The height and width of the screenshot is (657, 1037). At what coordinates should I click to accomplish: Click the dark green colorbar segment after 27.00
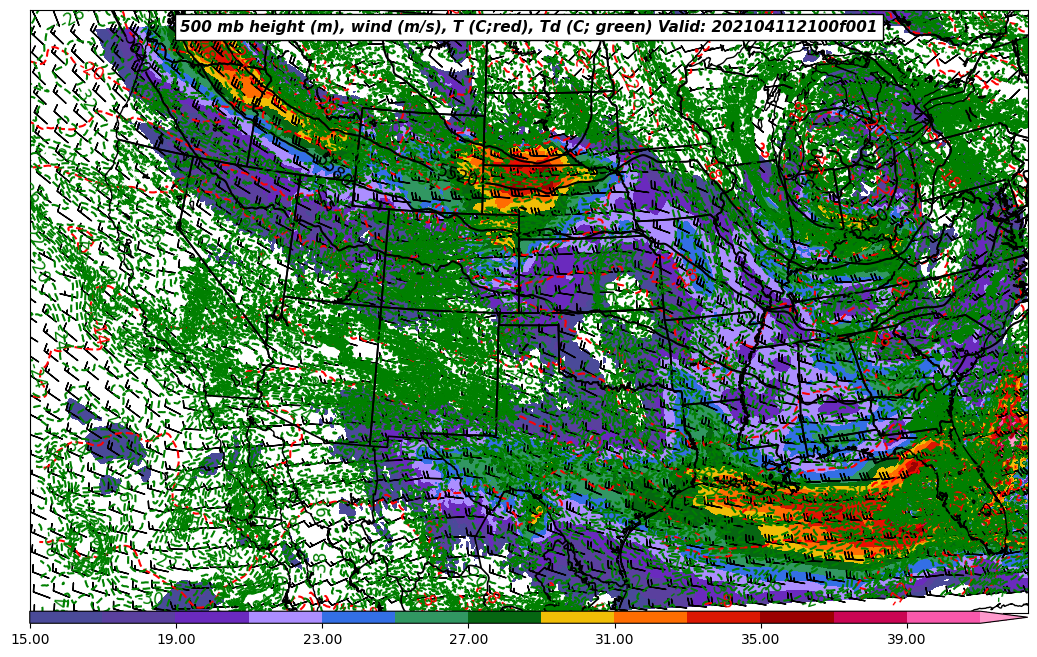click(505, 617)
